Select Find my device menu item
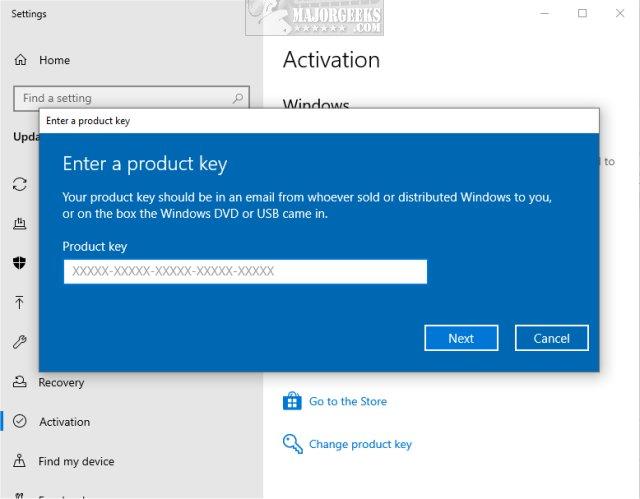This screenshot has height=499, width=640. pos(76,461)
